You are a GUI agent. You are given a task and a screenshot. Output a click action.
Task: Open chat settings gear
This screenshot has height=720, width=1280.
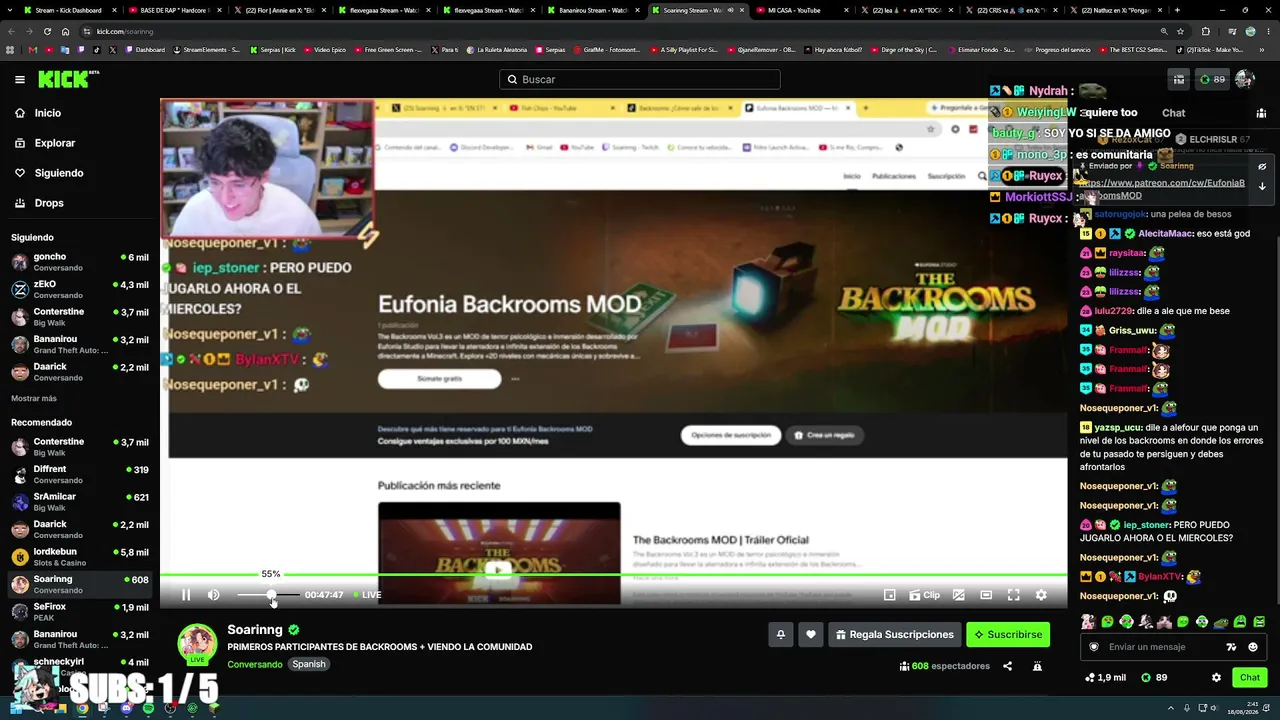click(1216, 677)
